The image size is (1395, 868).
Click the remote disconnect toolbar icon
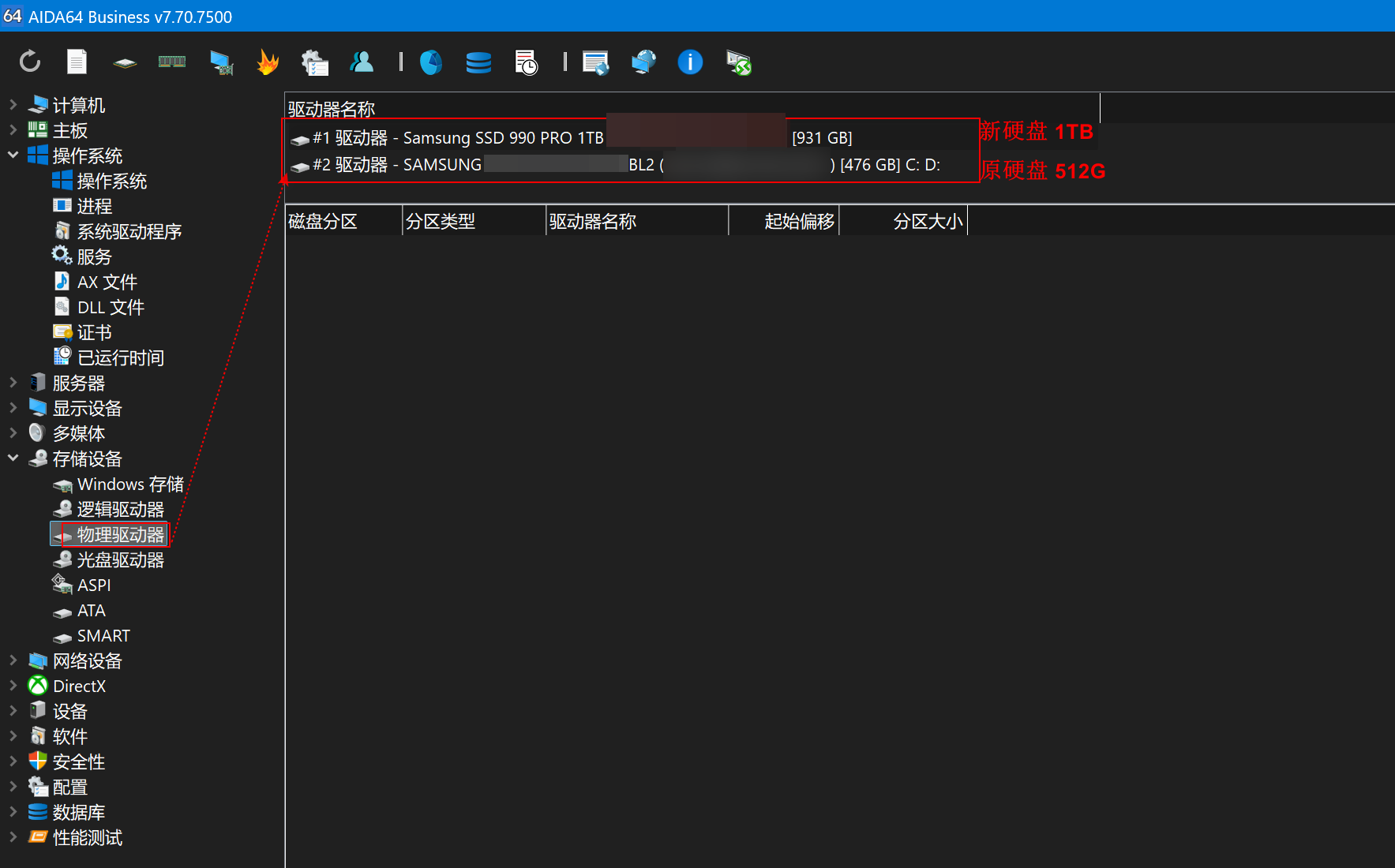coord(738,62)
